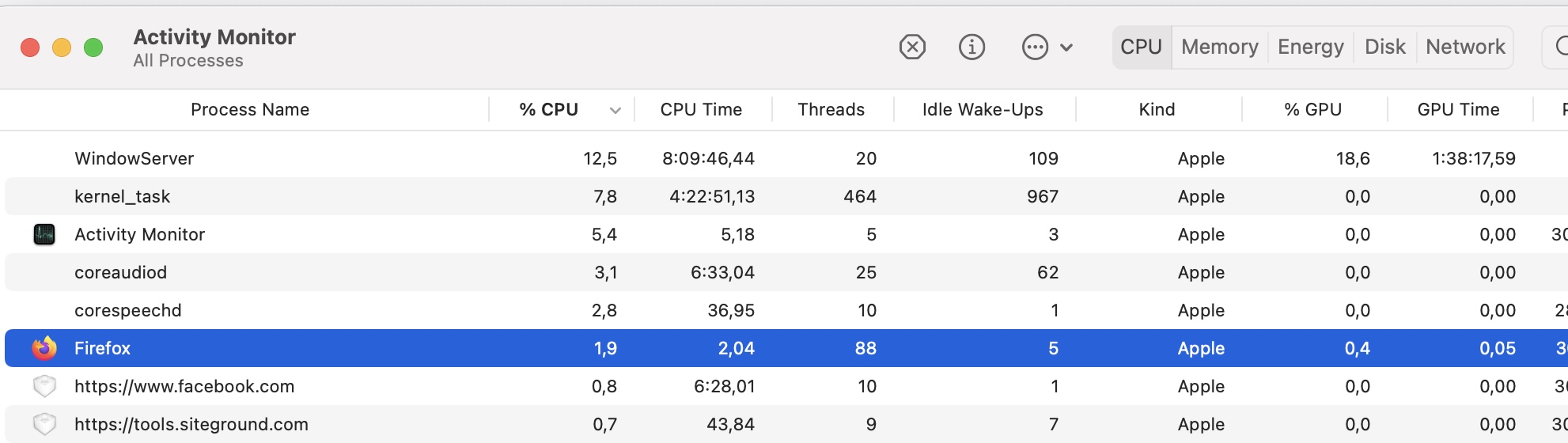1568x443 pixels.
Task: Switch to the Energy tab
Action: click(1310, 47)
